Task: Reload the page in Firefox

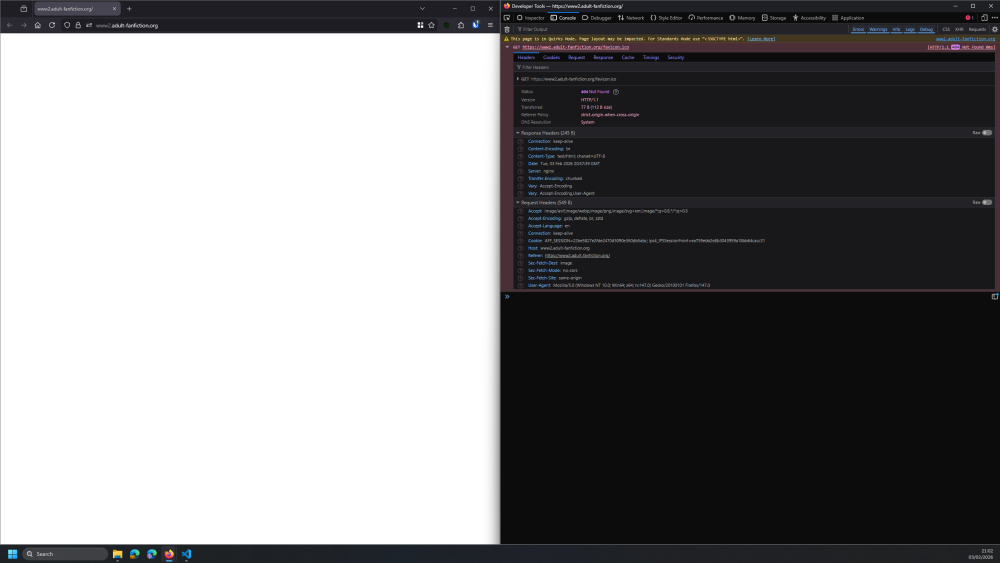Action: (52, 25)
